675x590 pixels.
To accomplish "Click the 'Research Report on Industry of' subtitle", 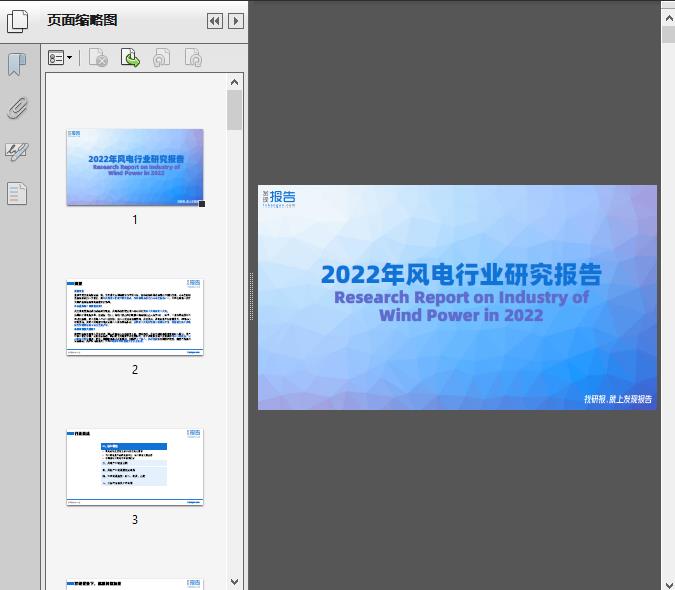I will 461,297.
